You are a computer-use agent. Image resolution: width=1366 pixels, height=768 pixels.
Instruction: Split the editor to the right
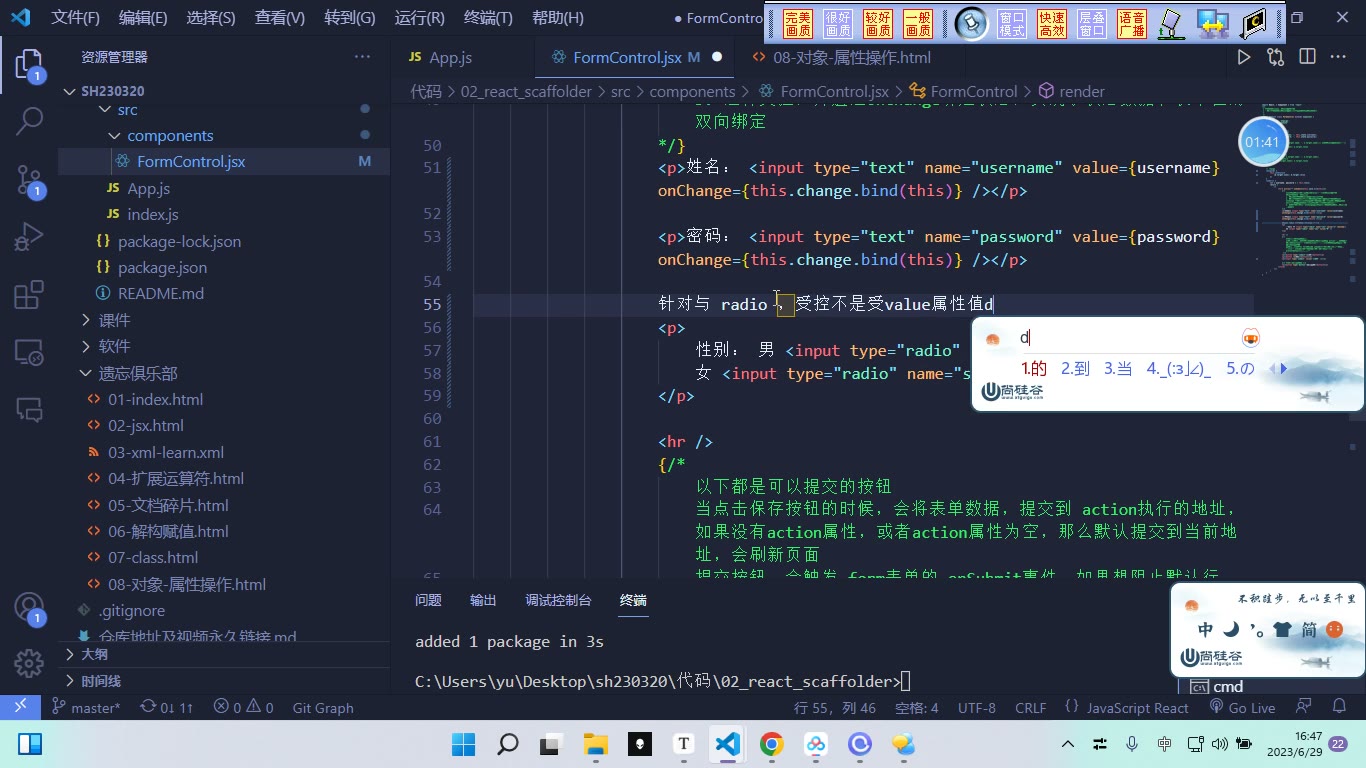tap(1307, 58)
